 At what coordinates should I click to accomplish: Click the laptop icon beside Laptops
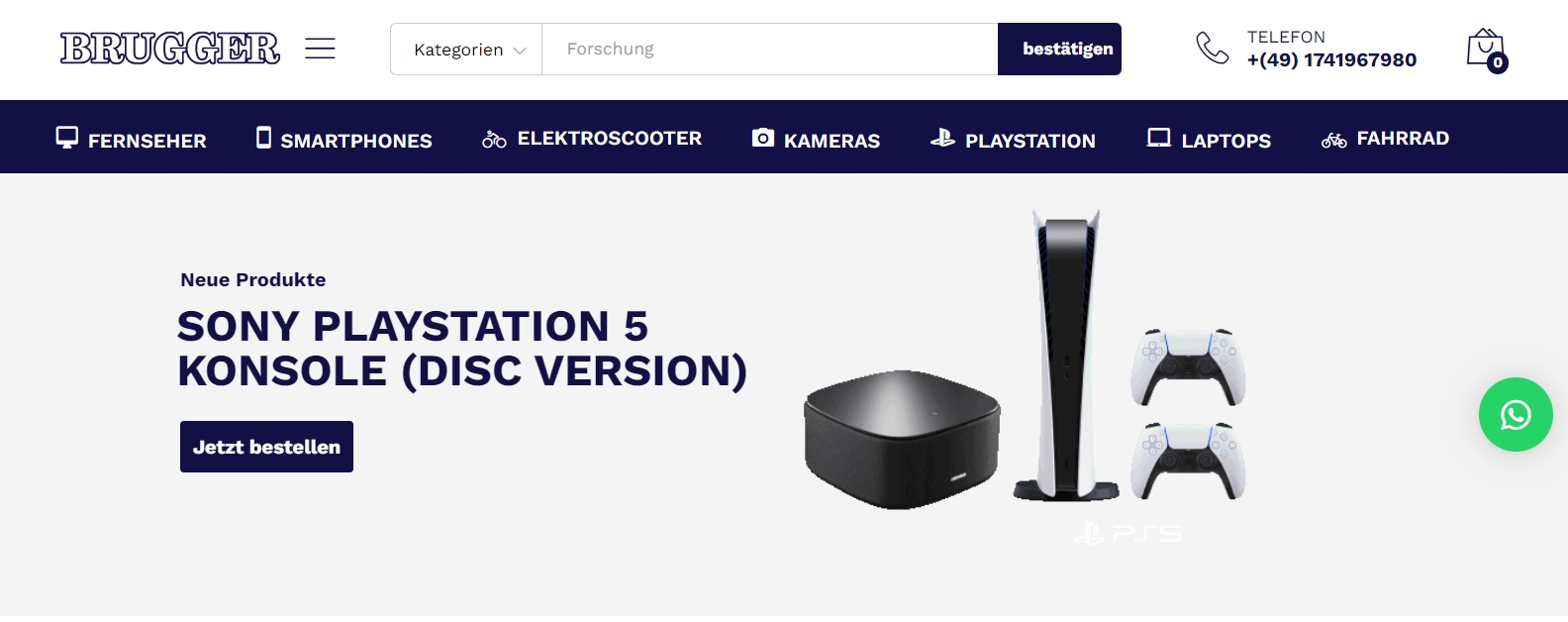click(x=1159, y=138)
